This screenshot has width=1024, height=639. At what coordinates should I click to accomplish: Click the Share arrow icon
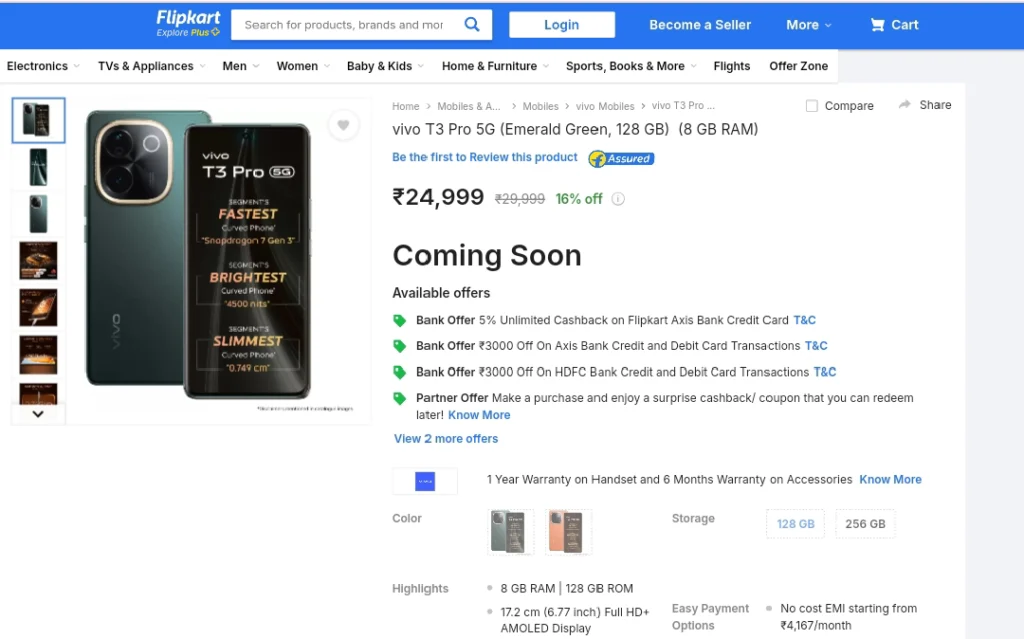904,105
